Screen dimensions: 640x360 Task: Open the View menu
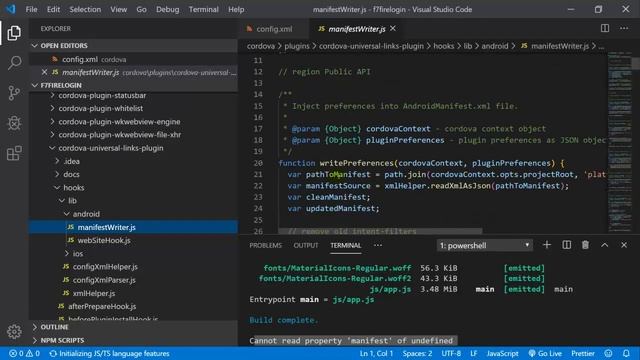coord(118,9)
